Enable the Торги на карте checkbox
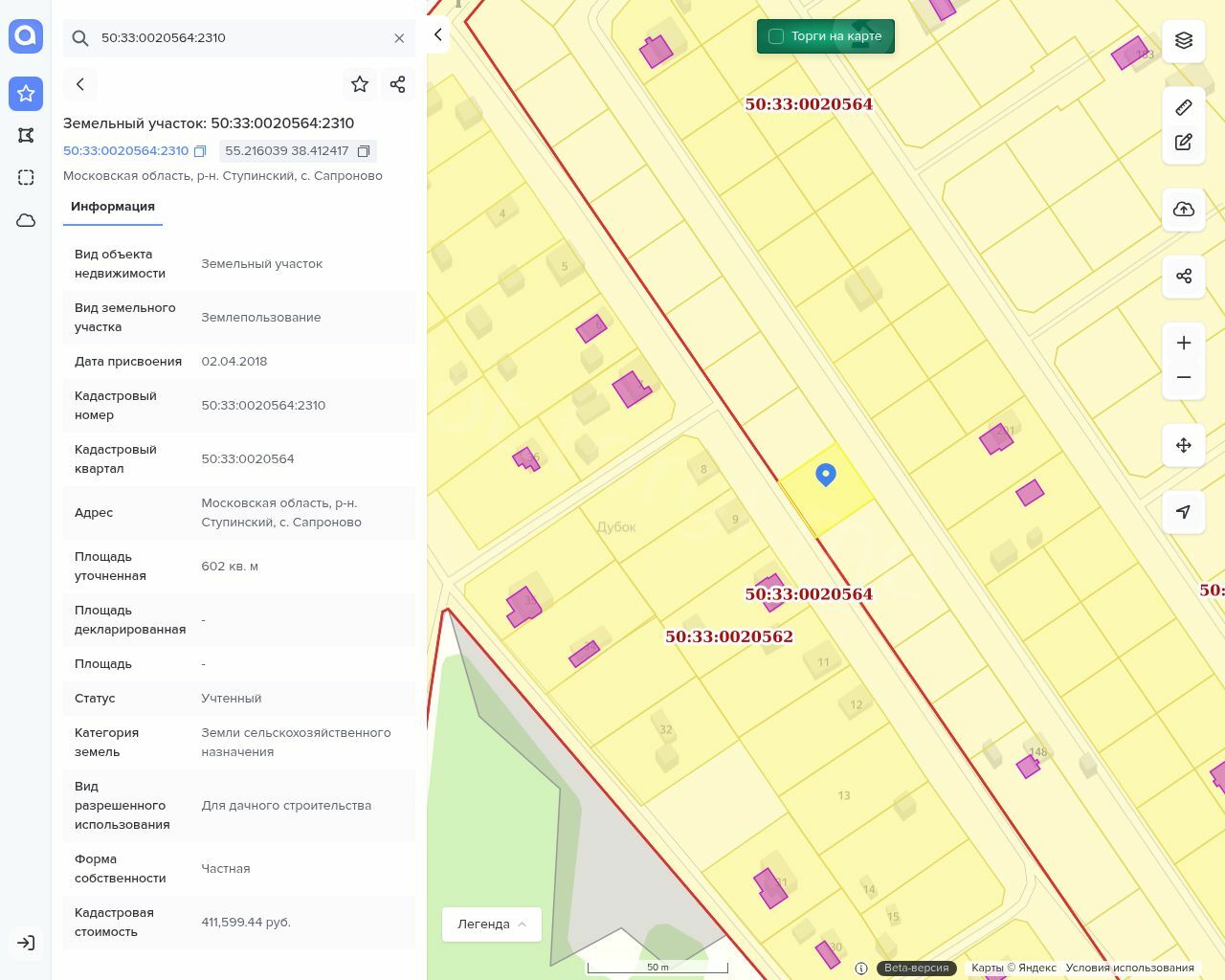This screenshot has height=980, width=1225. click(x=776, y=36)
